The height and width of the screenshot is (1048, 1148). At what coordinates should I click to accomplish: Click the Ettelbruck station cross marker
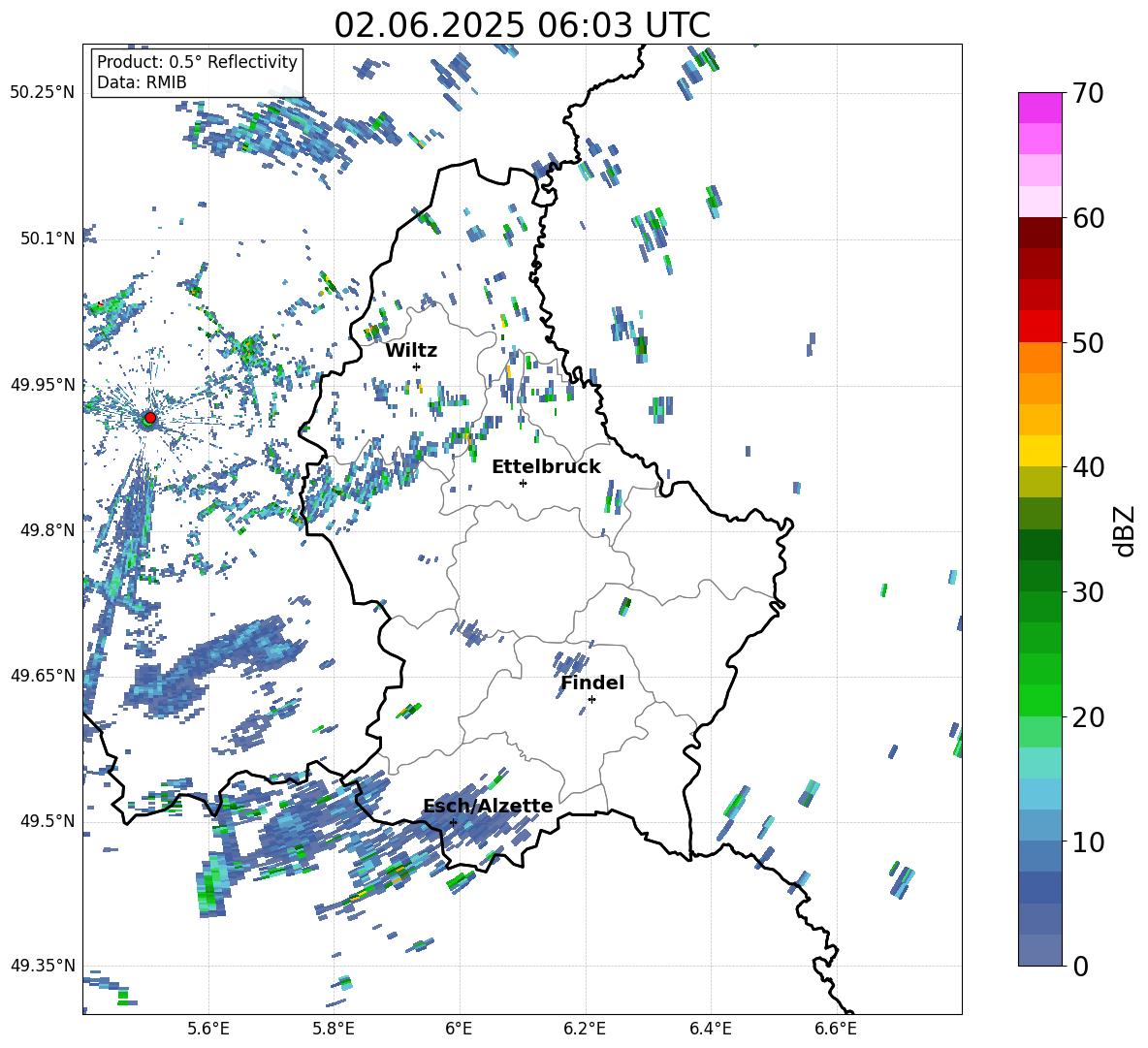523,483
